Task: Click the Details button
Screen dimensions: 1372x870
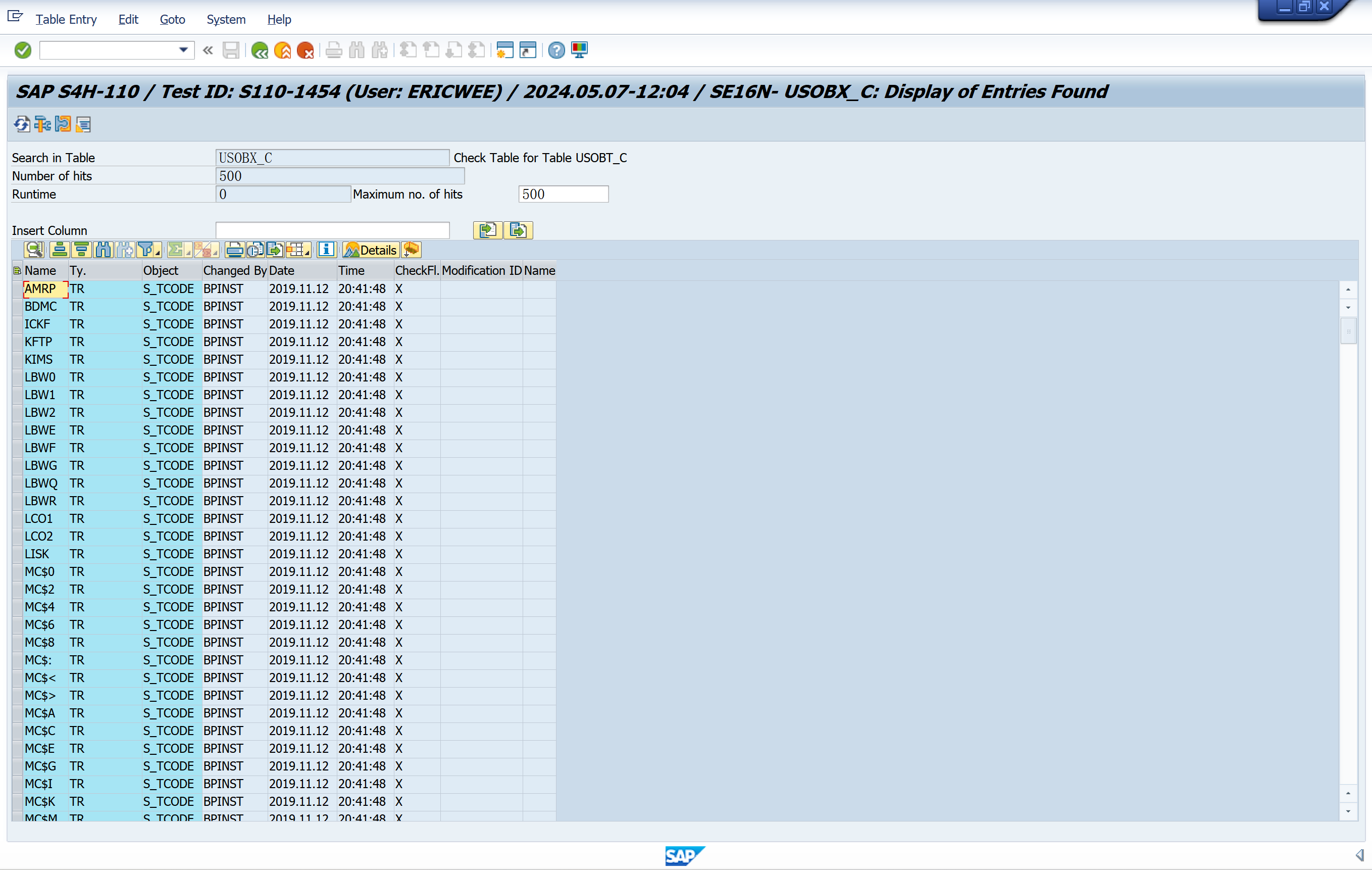Action: 370,250
